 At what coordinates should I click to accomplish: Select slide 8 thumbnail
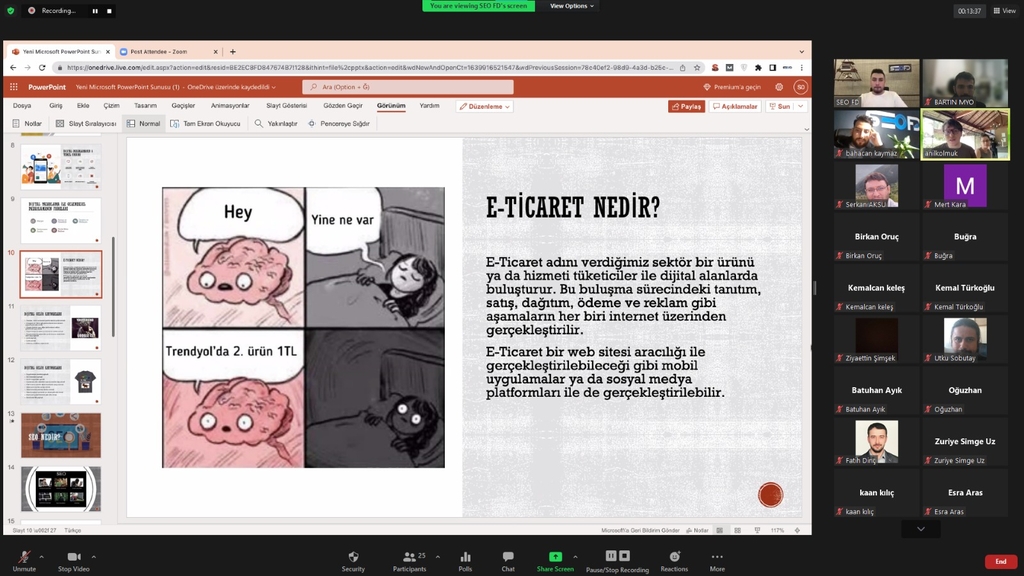pos(61,167)
